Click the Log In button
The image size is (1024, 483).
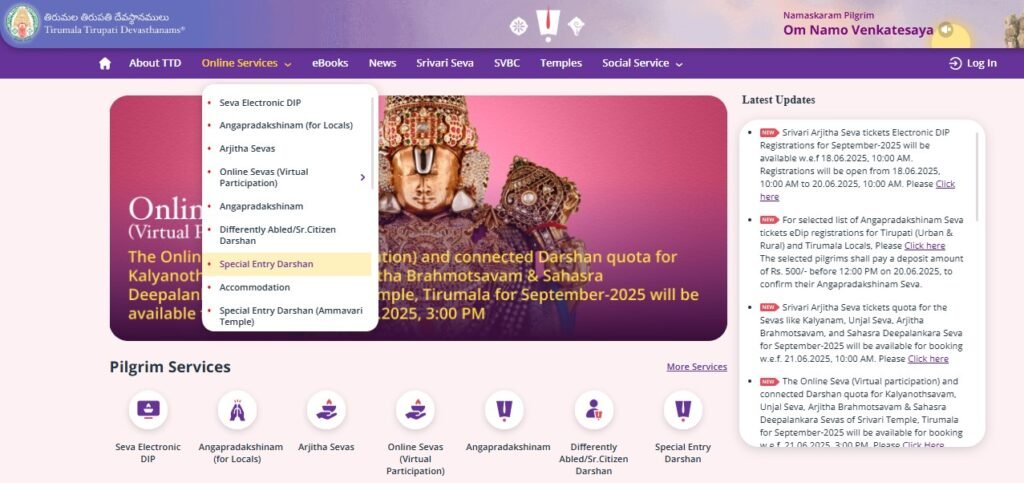point(972,63)
